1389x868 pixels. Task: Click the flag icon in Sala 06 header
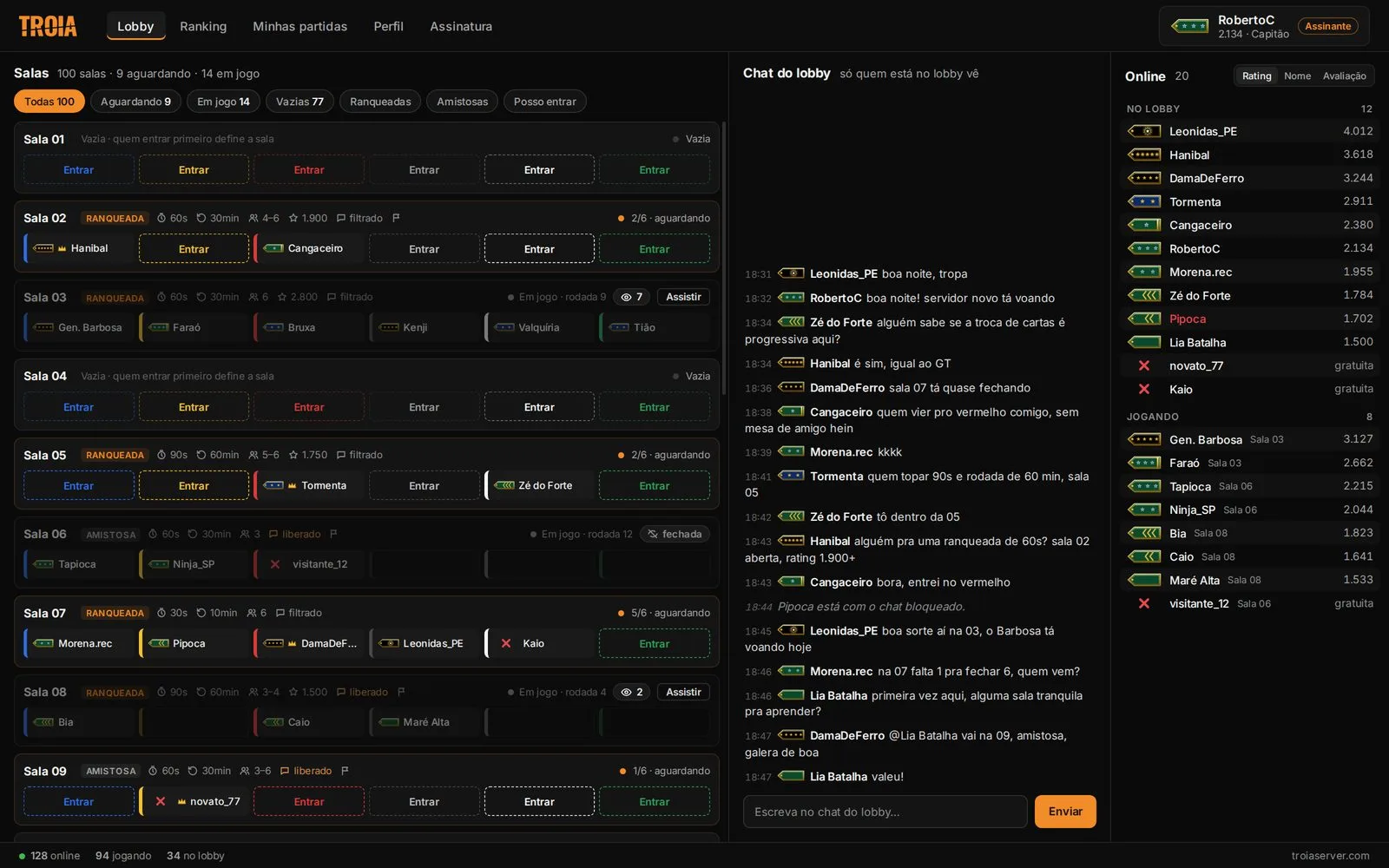click(333, 534)
